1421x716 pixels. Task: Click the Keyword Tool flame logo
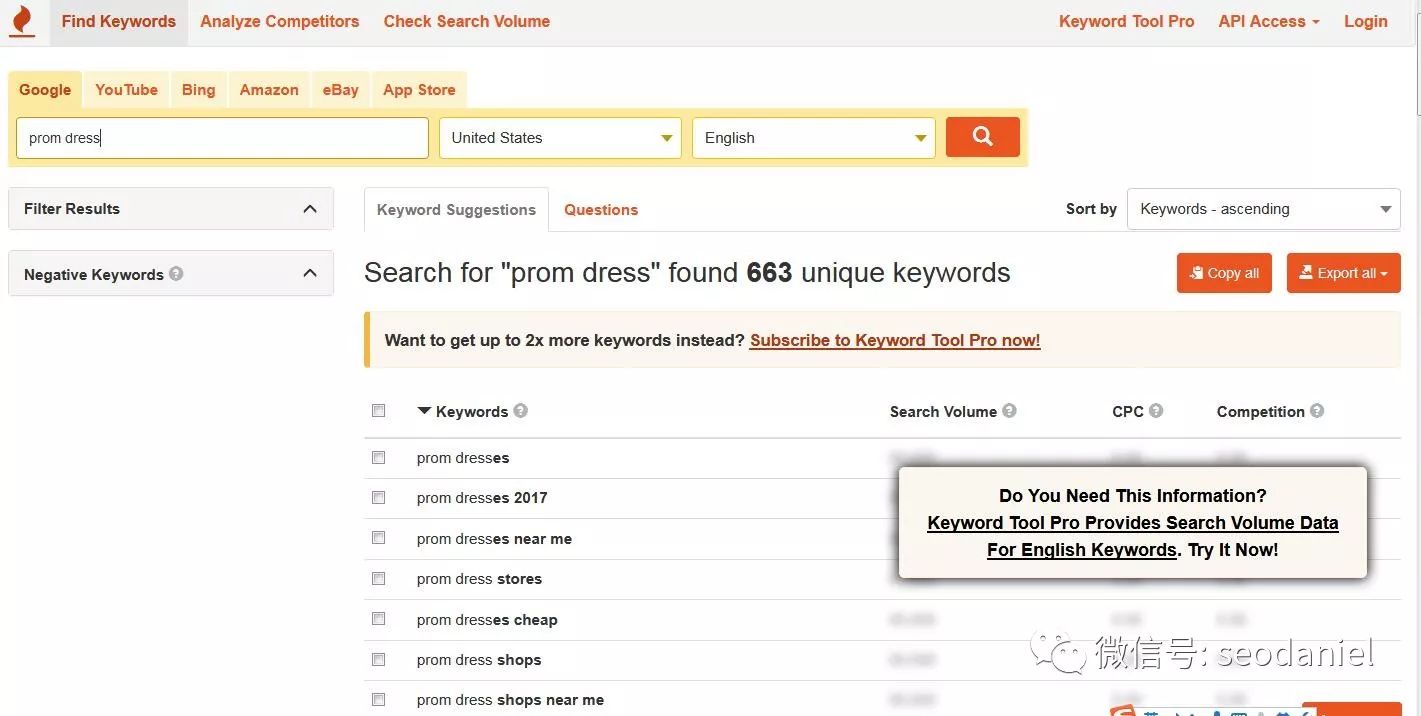(x=21, y=21)
